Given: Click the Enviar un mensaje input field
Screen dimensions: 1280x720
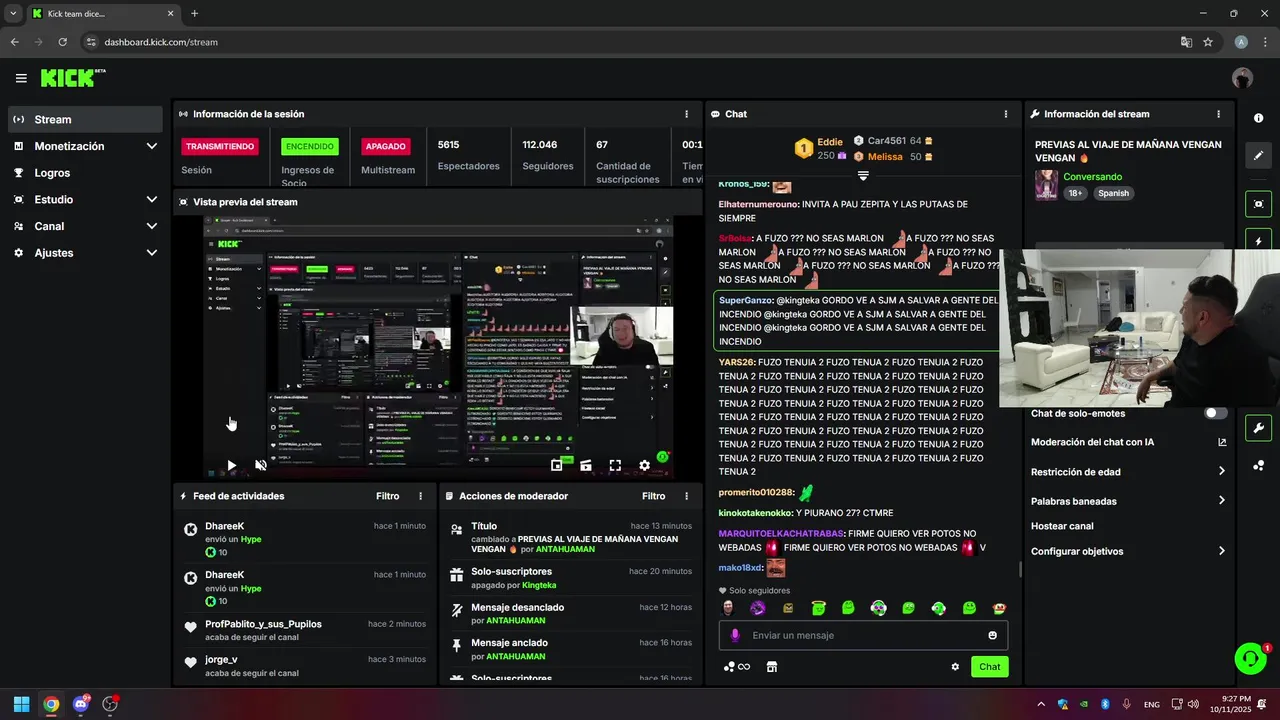Looking at the screenshot, I should pos(863,635).
